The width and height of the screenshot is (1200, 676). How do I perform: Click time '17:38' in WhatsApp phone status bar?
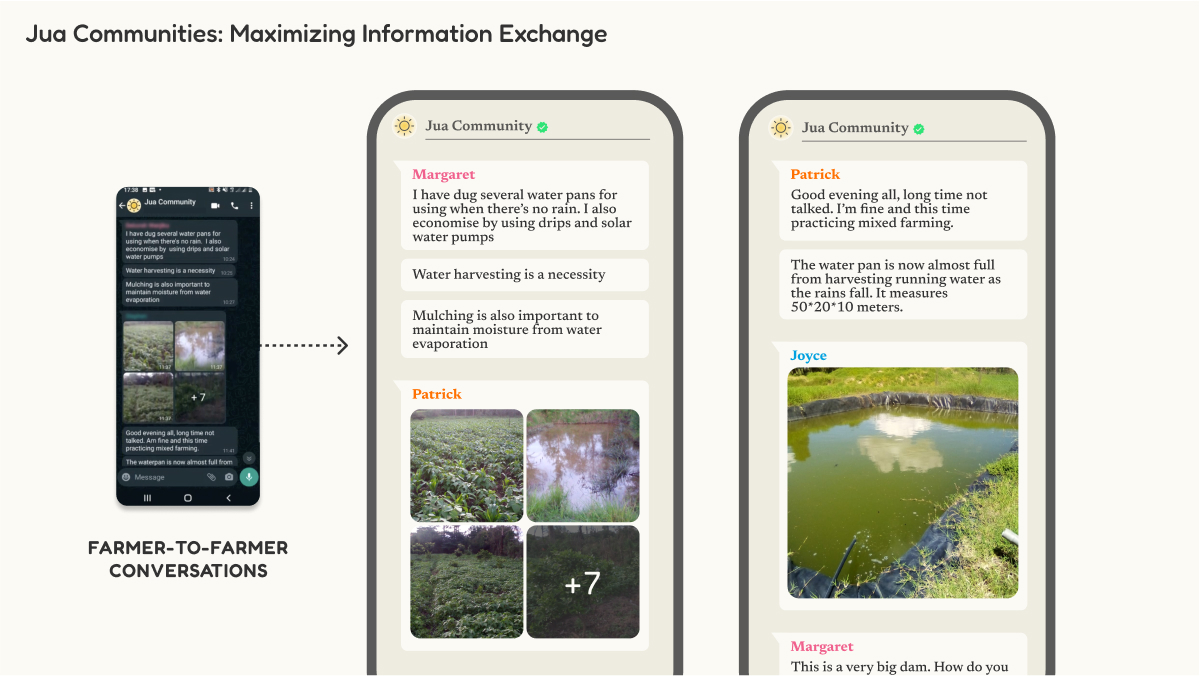(x=131, y=190)
